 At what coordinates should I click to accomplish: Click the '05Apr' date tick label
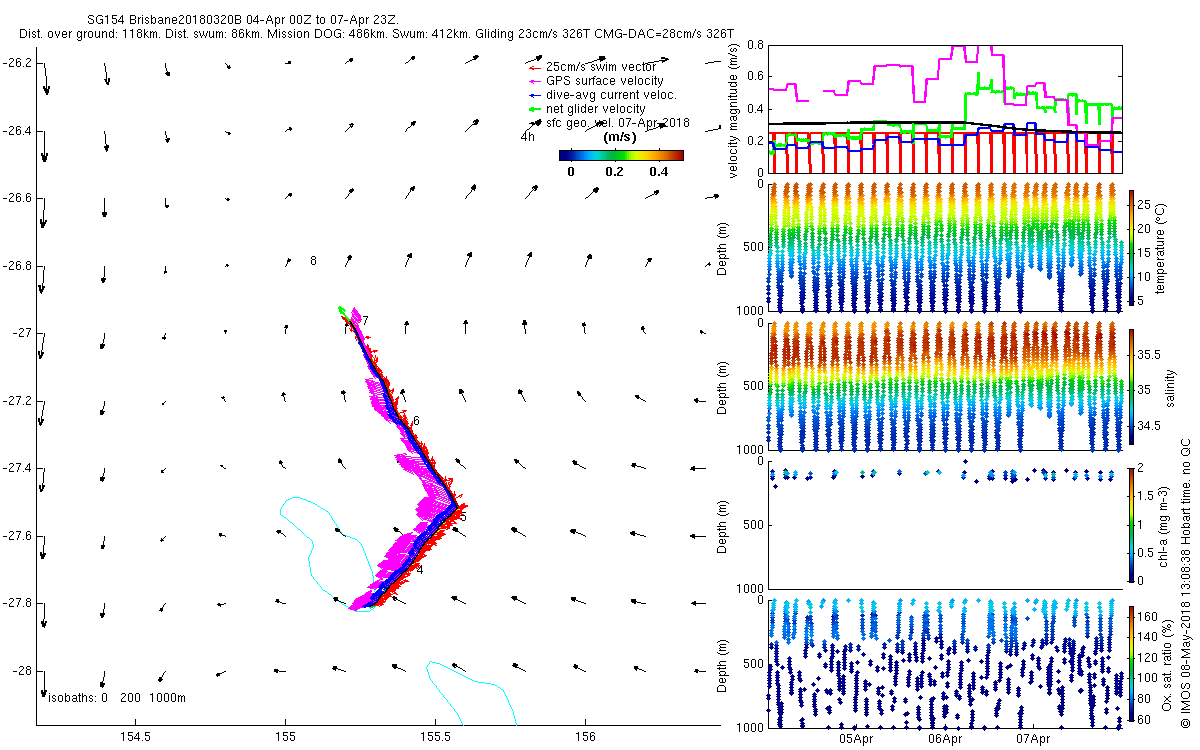click(x=857, y=739)
